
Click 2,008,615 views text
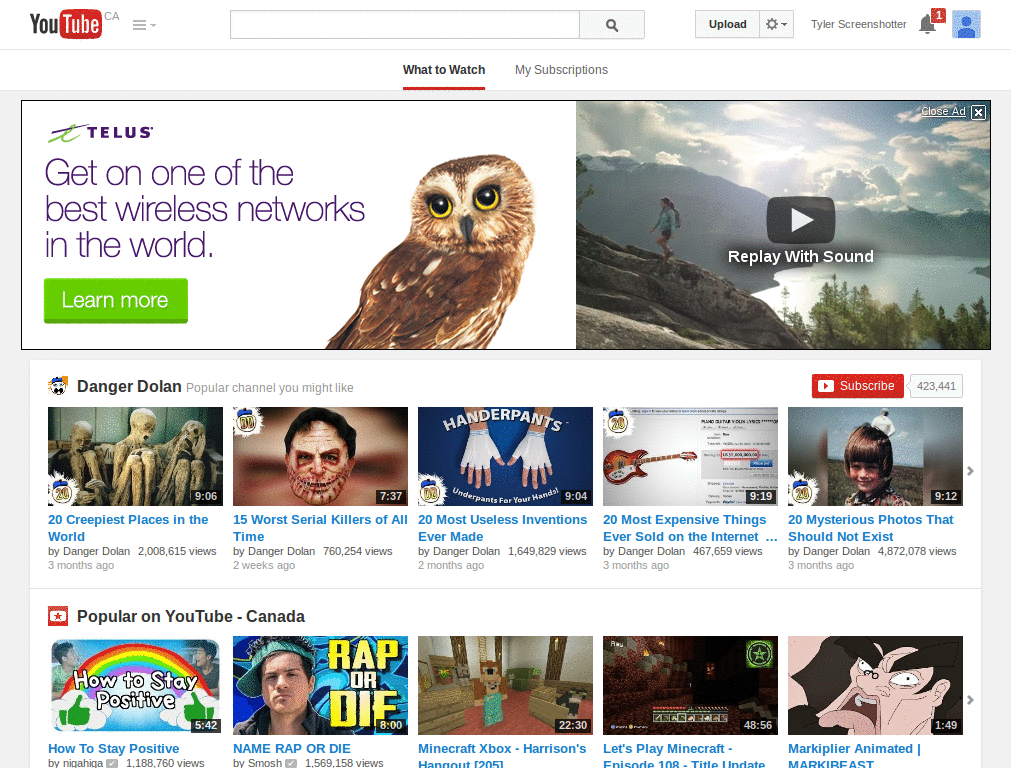pos(177,551)
